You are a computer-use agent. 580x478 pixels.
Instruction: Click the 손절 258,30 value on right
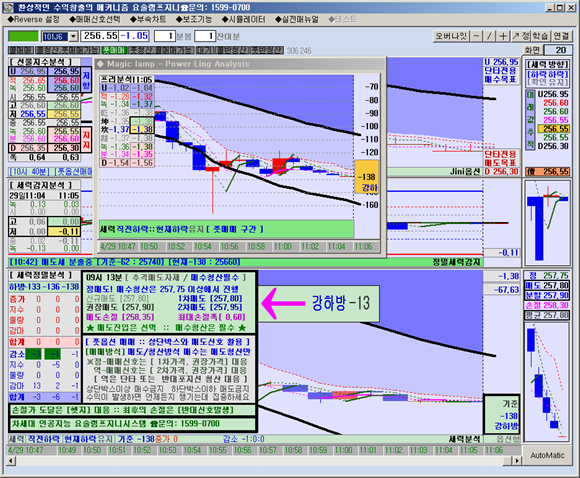(x=547, y=306)
